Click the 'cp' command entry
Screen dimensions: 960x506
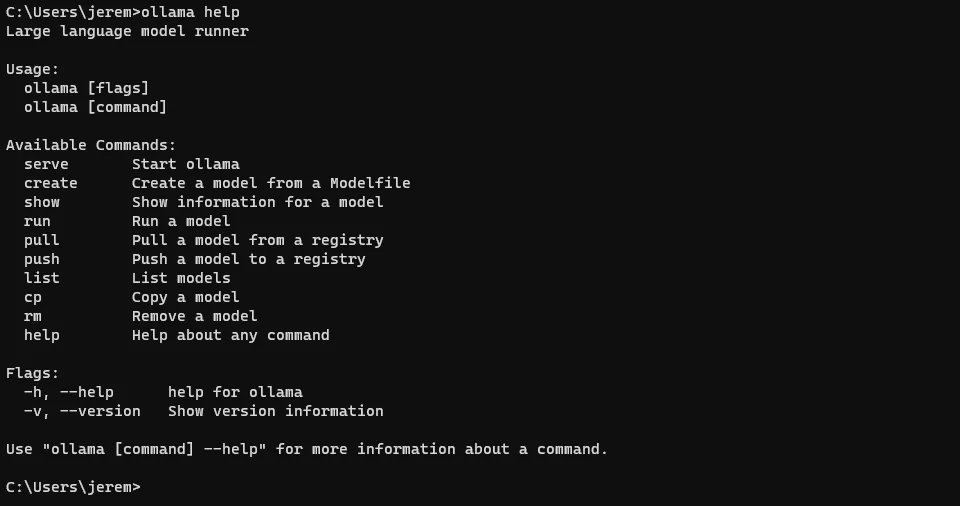(x=33, y=298)
